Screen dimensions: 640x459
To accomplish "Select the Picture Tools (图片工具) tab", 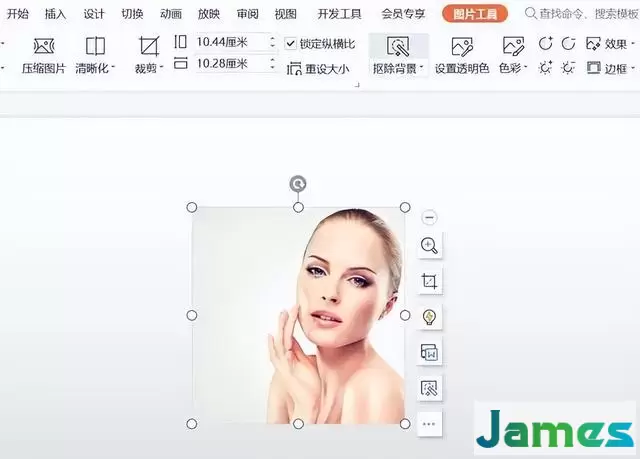I will coord(475,14).
